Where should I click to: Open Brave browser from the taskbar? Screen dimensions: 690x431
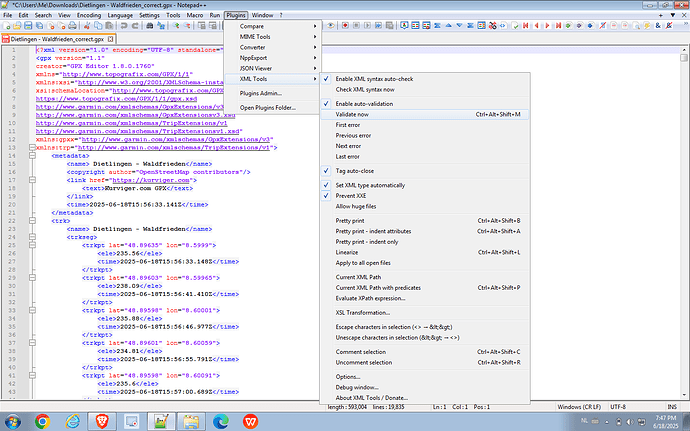tap(102, 421)
